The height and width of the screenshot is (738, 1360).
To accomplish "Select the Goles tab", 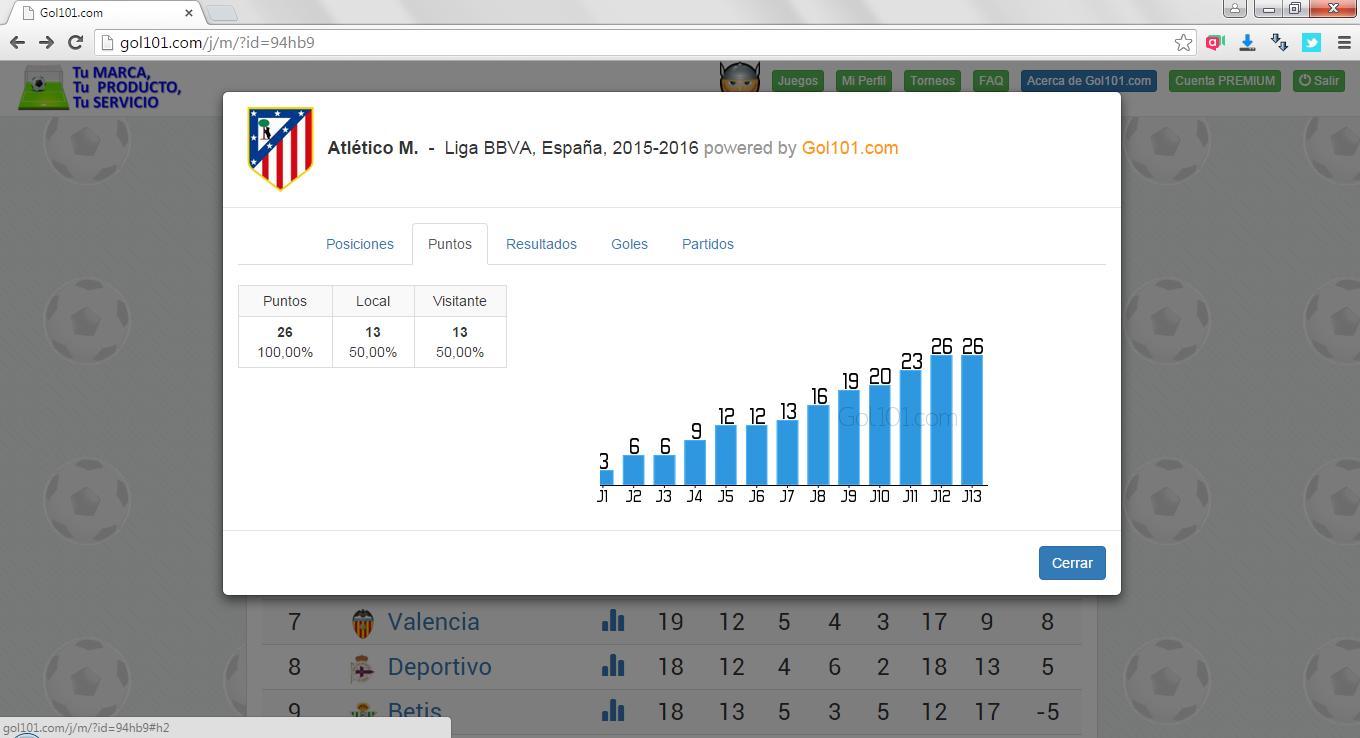I will pos(629,244).
